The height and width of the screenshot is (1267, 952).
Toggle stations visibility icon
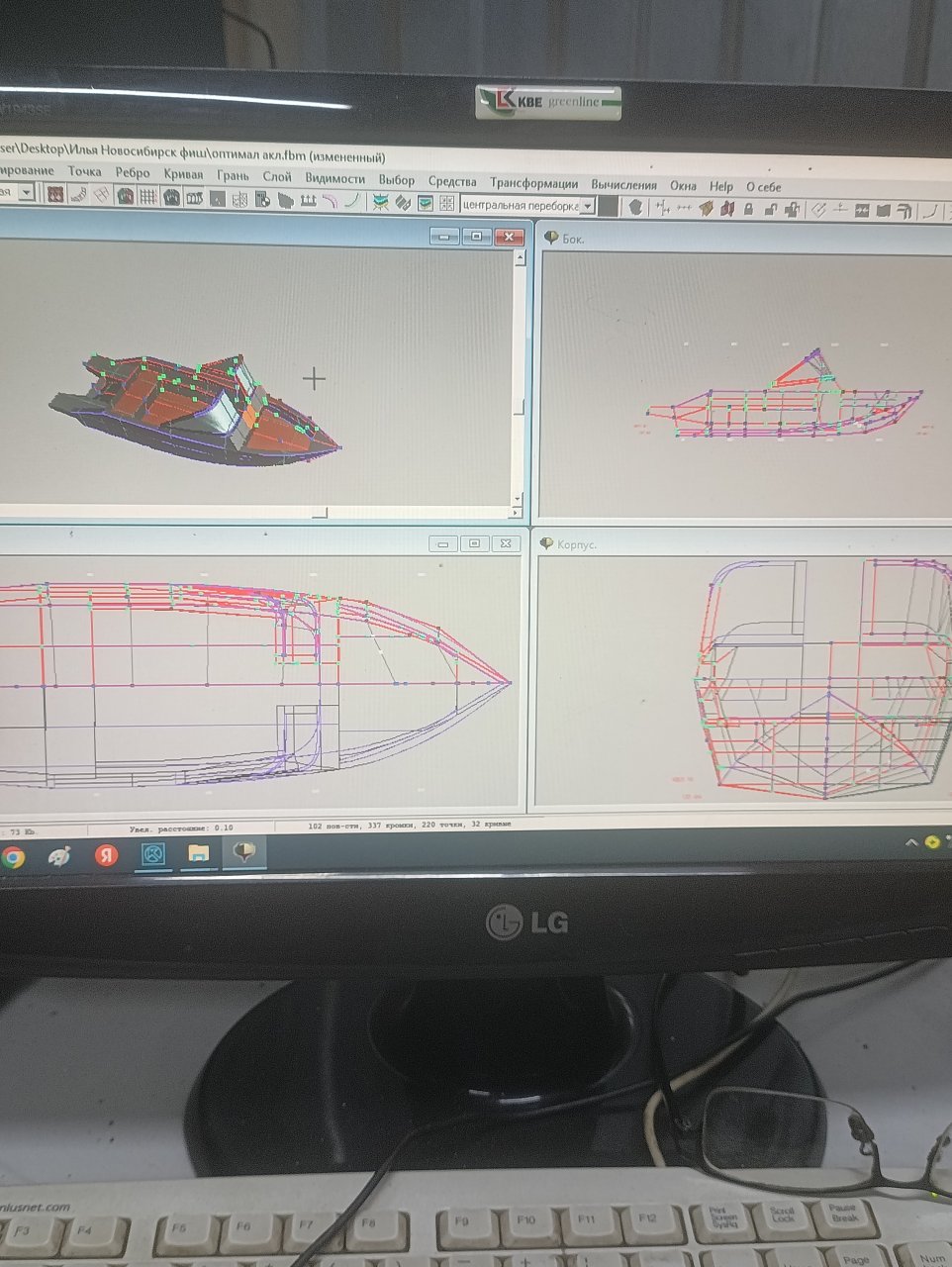(x=171, y=197)
